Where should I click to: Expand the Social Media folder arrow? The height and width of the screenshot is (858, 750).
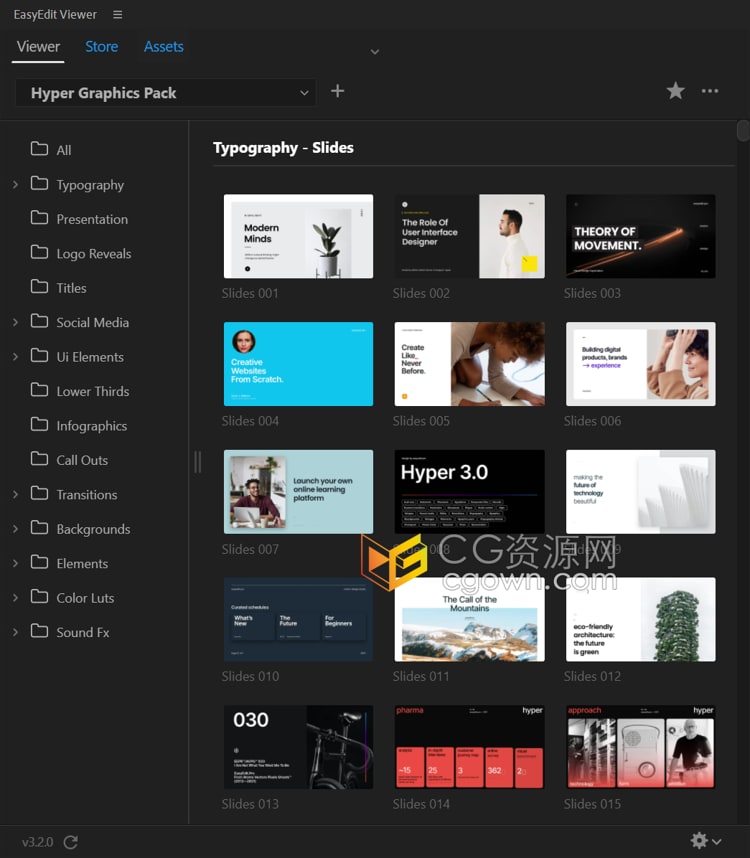(15, 322)
